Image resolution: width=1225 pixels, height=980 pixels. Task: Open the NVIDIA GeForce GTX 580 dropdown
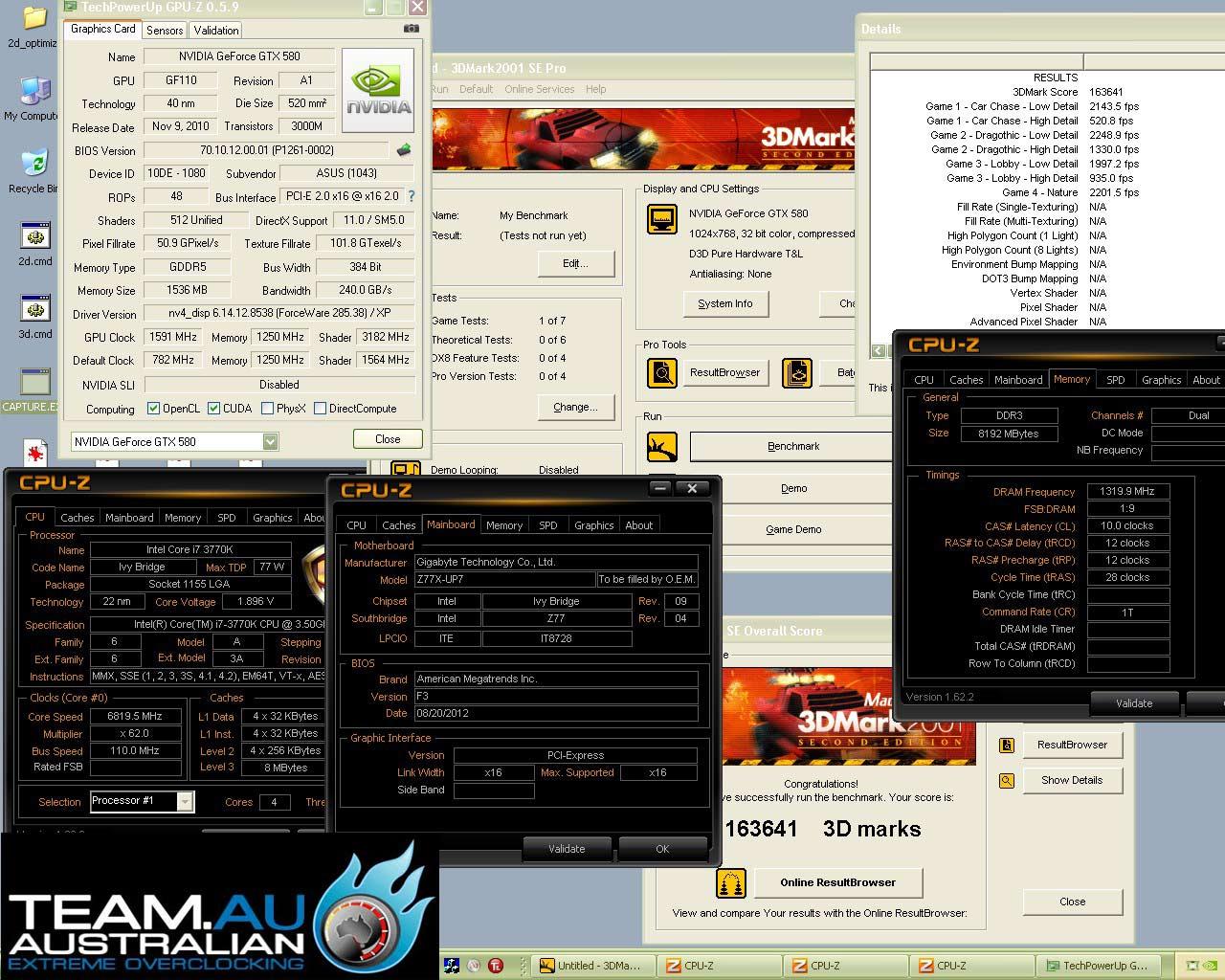(x=175, y=441)
